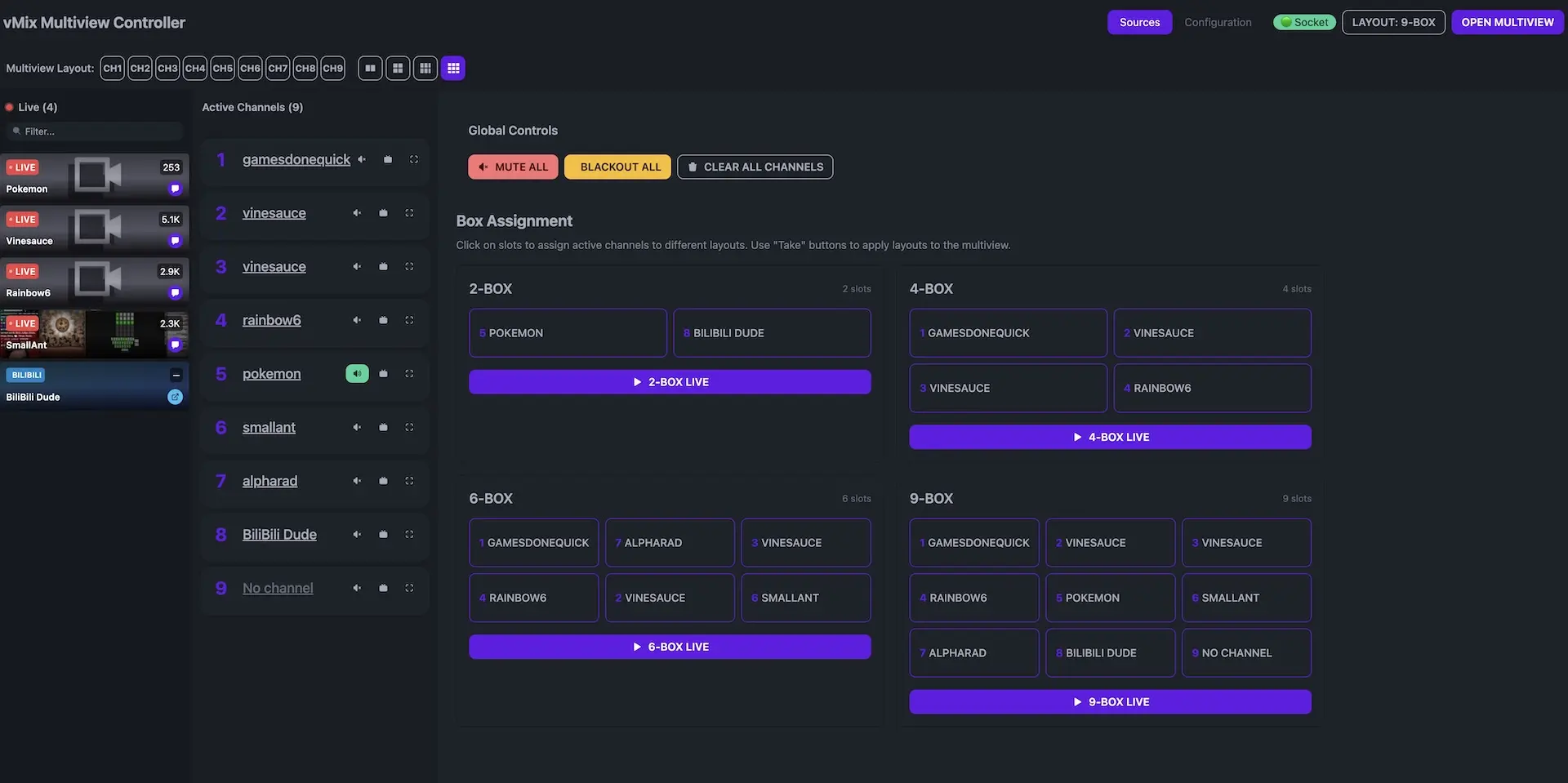Toggle the CH3 multiview layout button
Image resolution: width=1568 pixels, height=783 pixels.
point(167,69)
